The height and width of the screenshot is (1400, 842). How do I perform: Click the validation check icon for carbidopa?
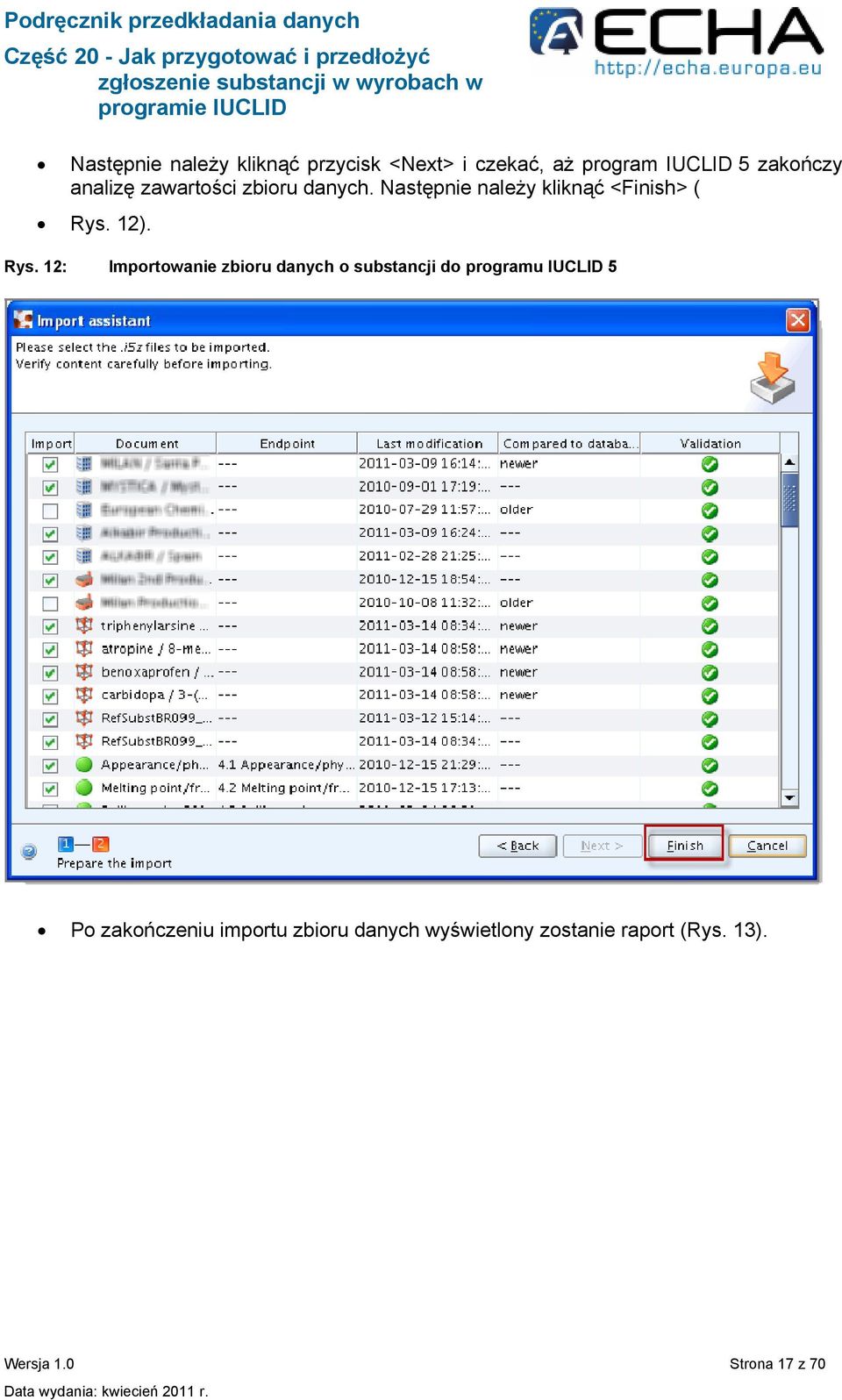click(x=710, y=696)
